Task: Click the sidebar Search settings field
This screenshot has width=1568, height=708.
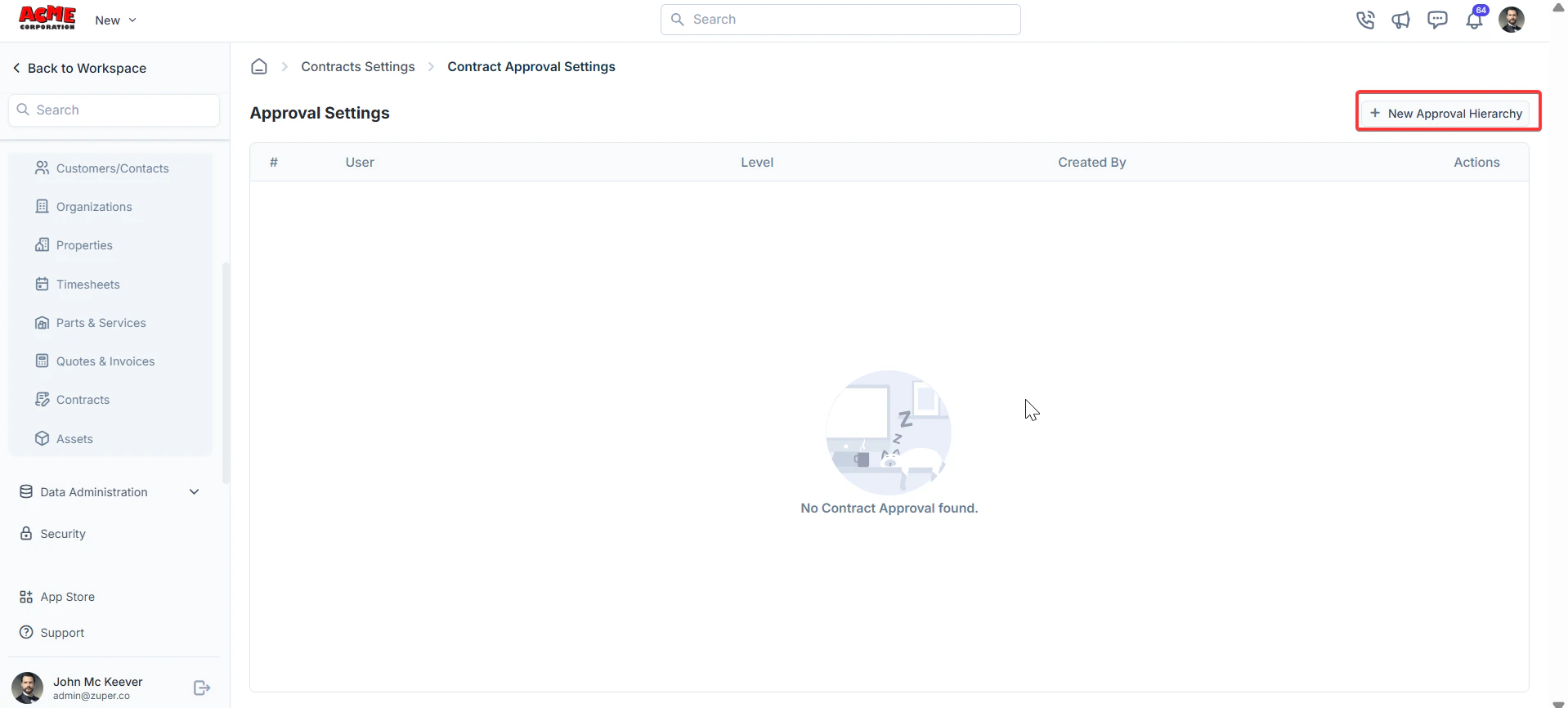Action: tap(114, 110)
